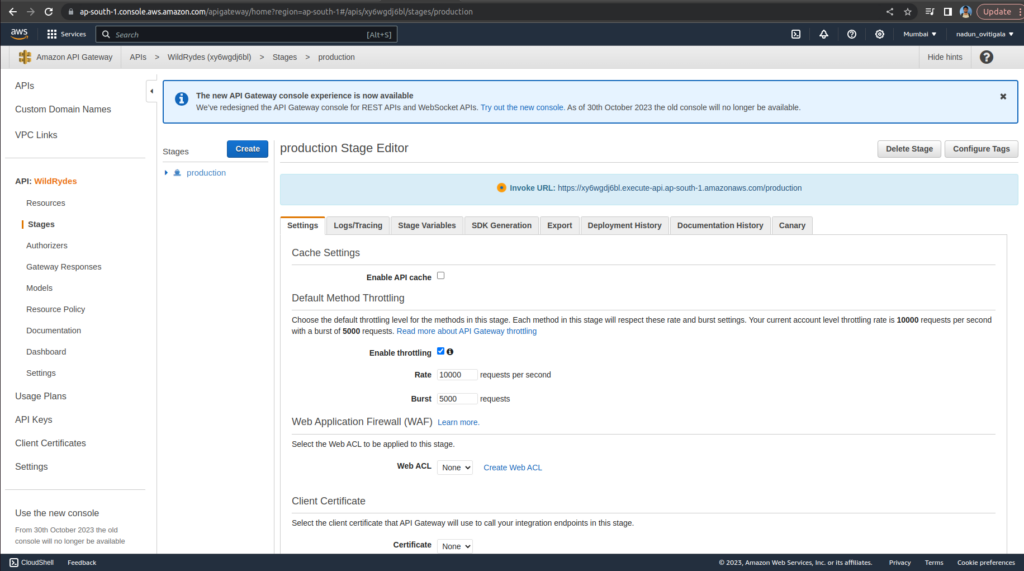Open the Invoke URL link
Screen dimensions: 1024x571
[x=679, y=188]
